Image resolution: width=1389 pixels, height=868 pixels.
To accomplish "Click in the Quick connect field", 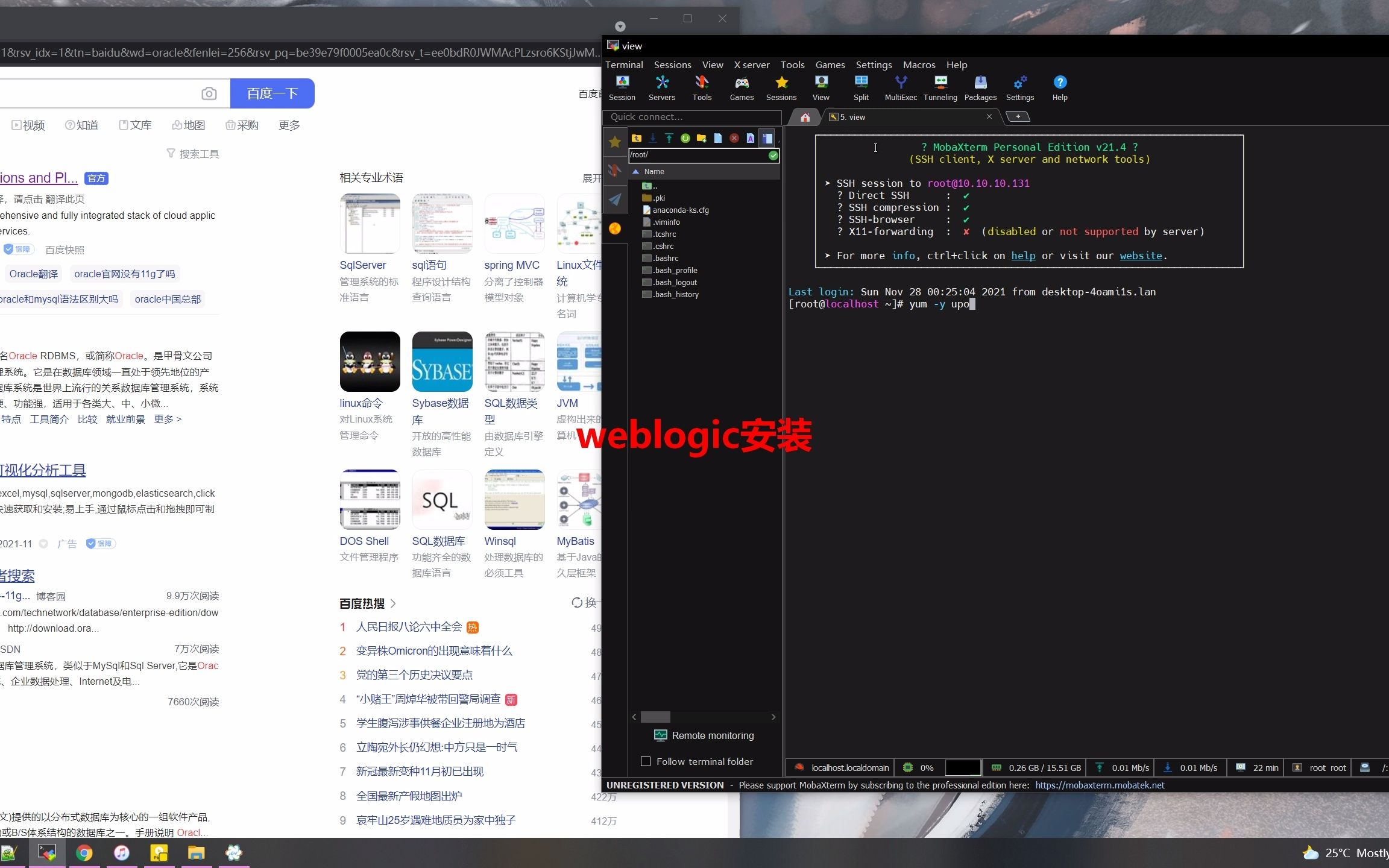I will point(693,117).
